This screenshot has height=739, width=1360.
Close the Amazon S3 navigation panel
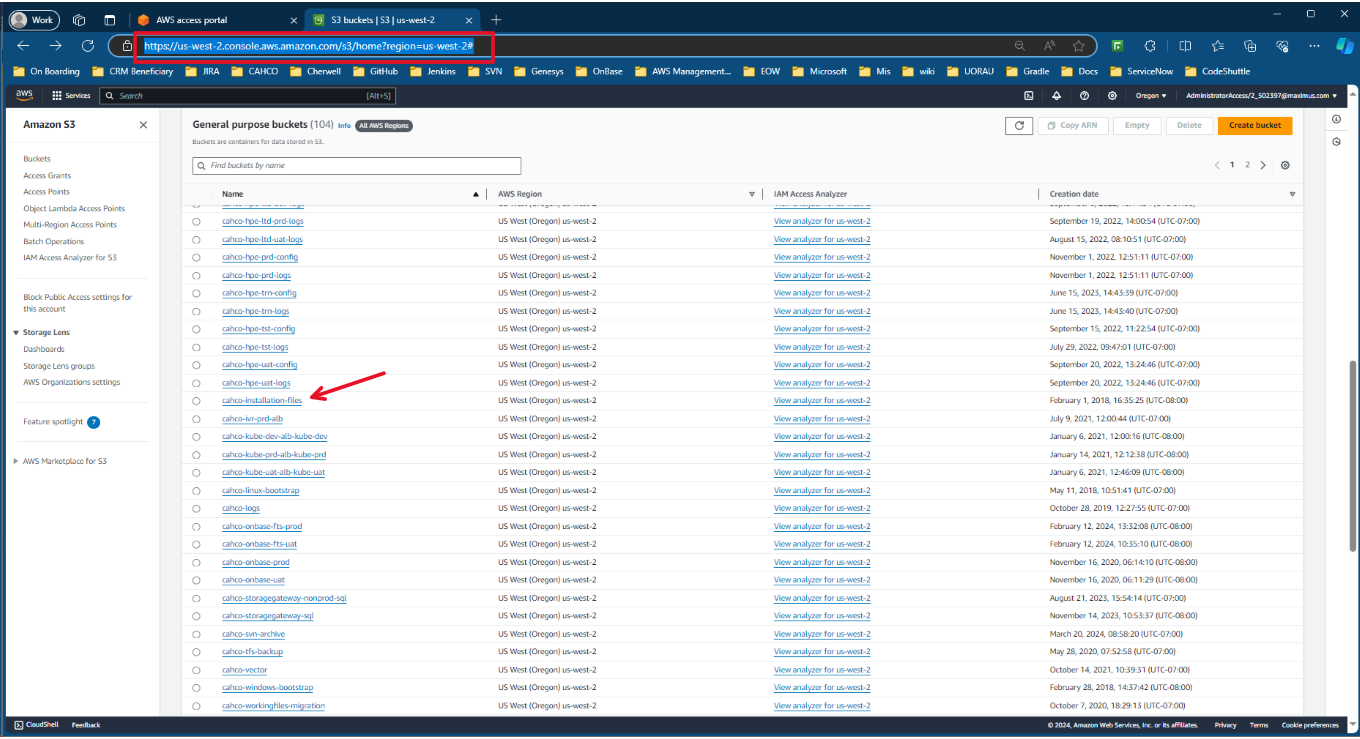point(143,125)
